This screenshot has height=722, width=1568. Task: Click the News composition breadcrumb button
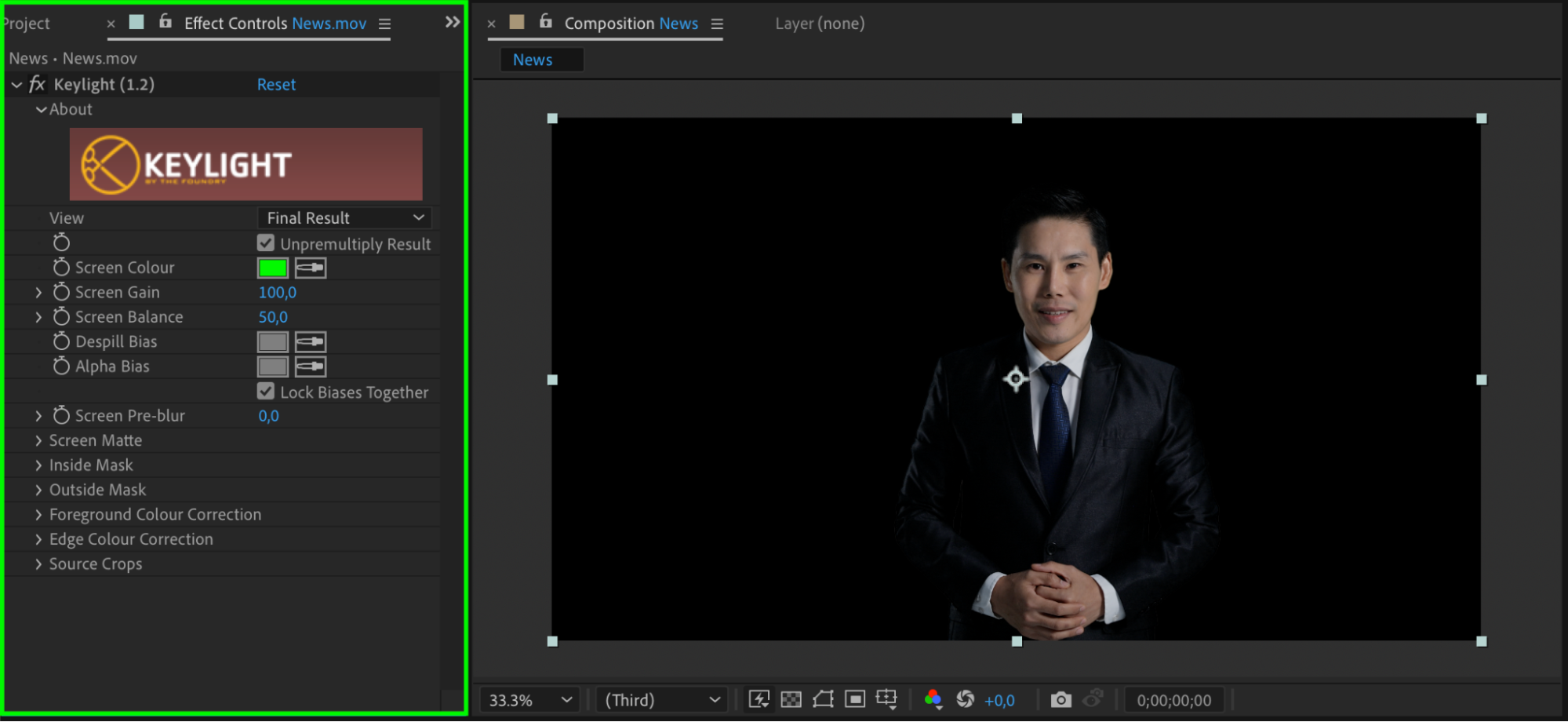[533, 60]
